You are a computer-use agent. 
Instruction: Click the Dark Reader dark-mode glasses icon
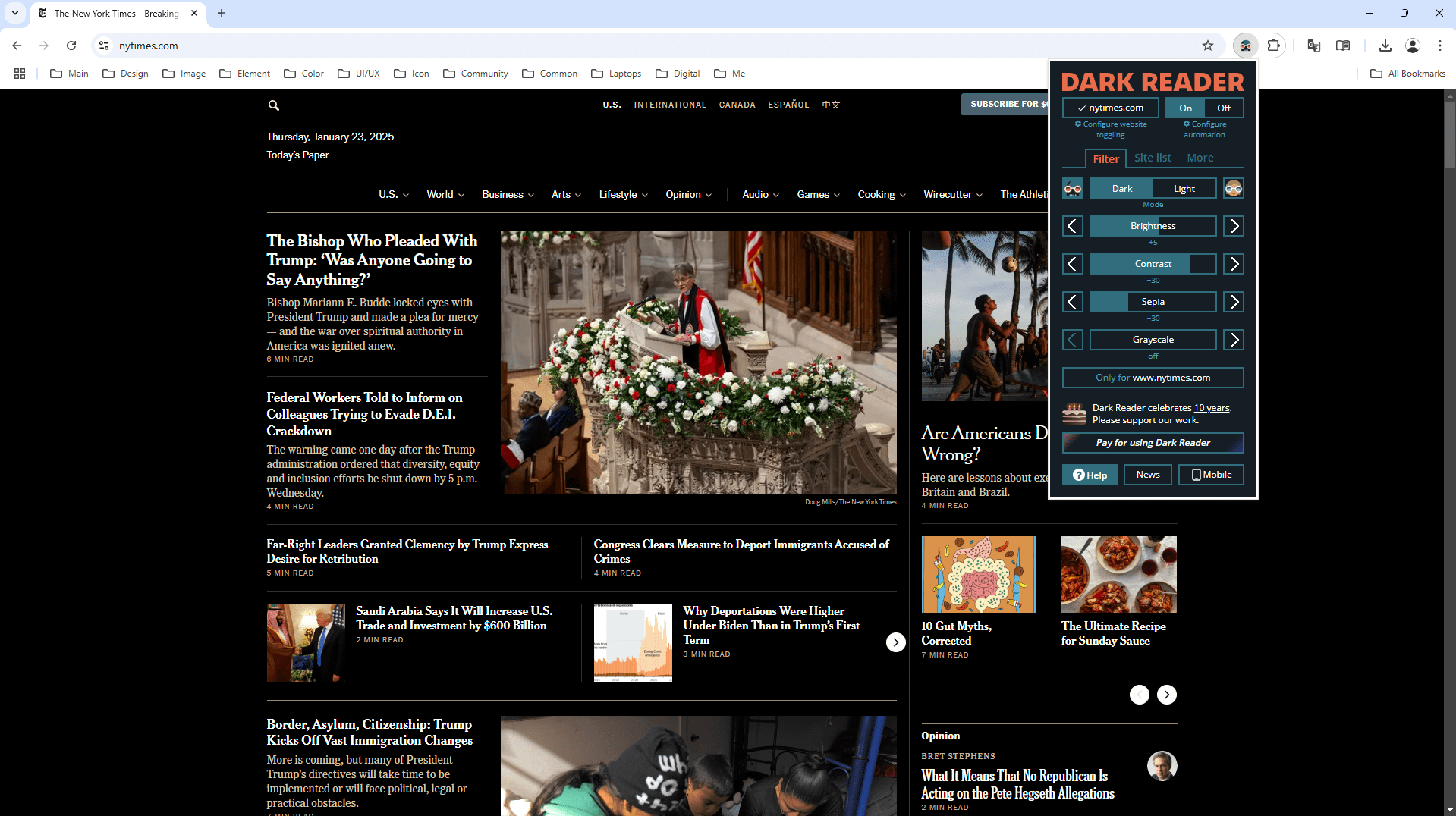(x=1073, y=188)
